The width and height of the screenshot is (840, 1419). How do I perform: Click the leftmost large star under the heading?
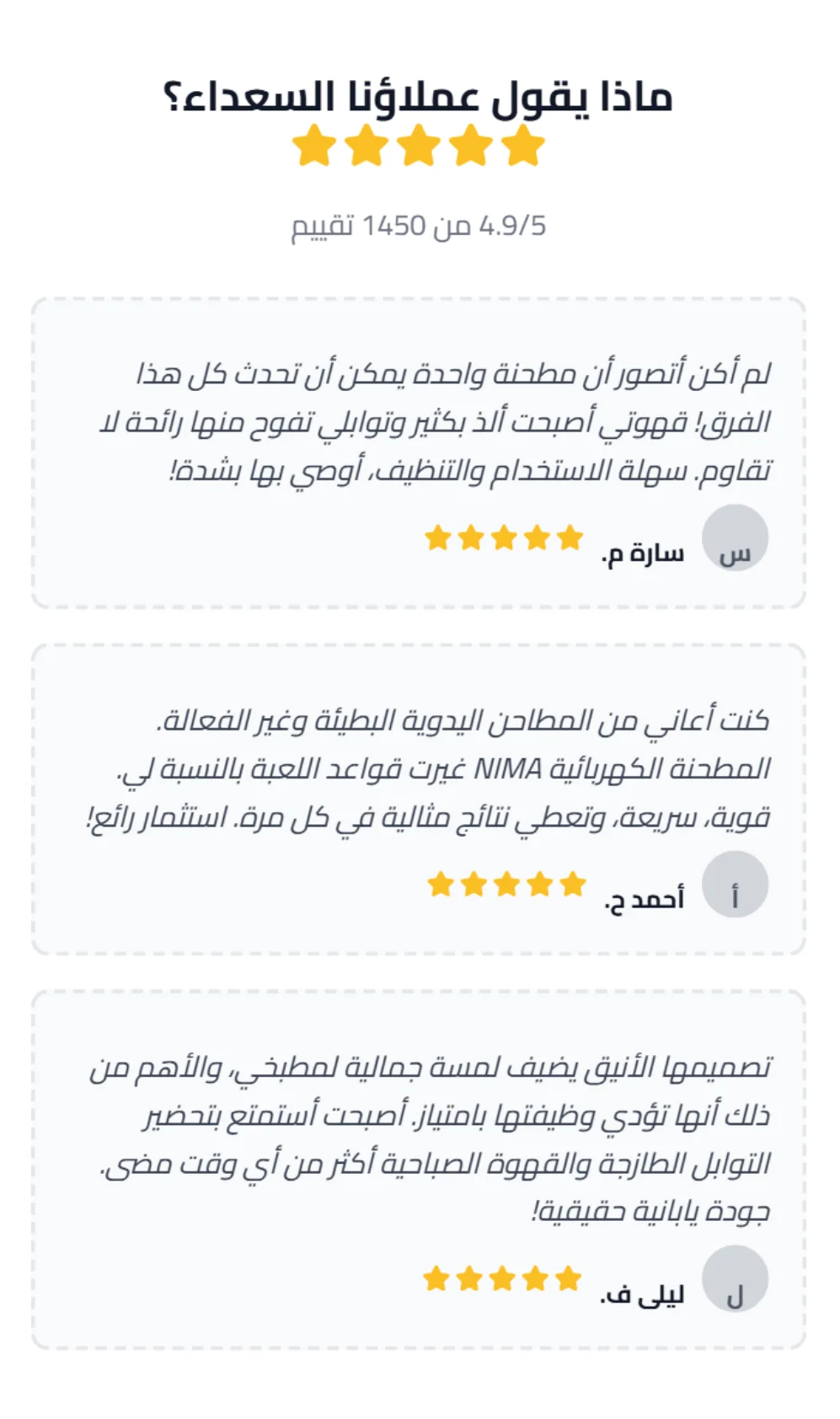[x=314, y=145]
